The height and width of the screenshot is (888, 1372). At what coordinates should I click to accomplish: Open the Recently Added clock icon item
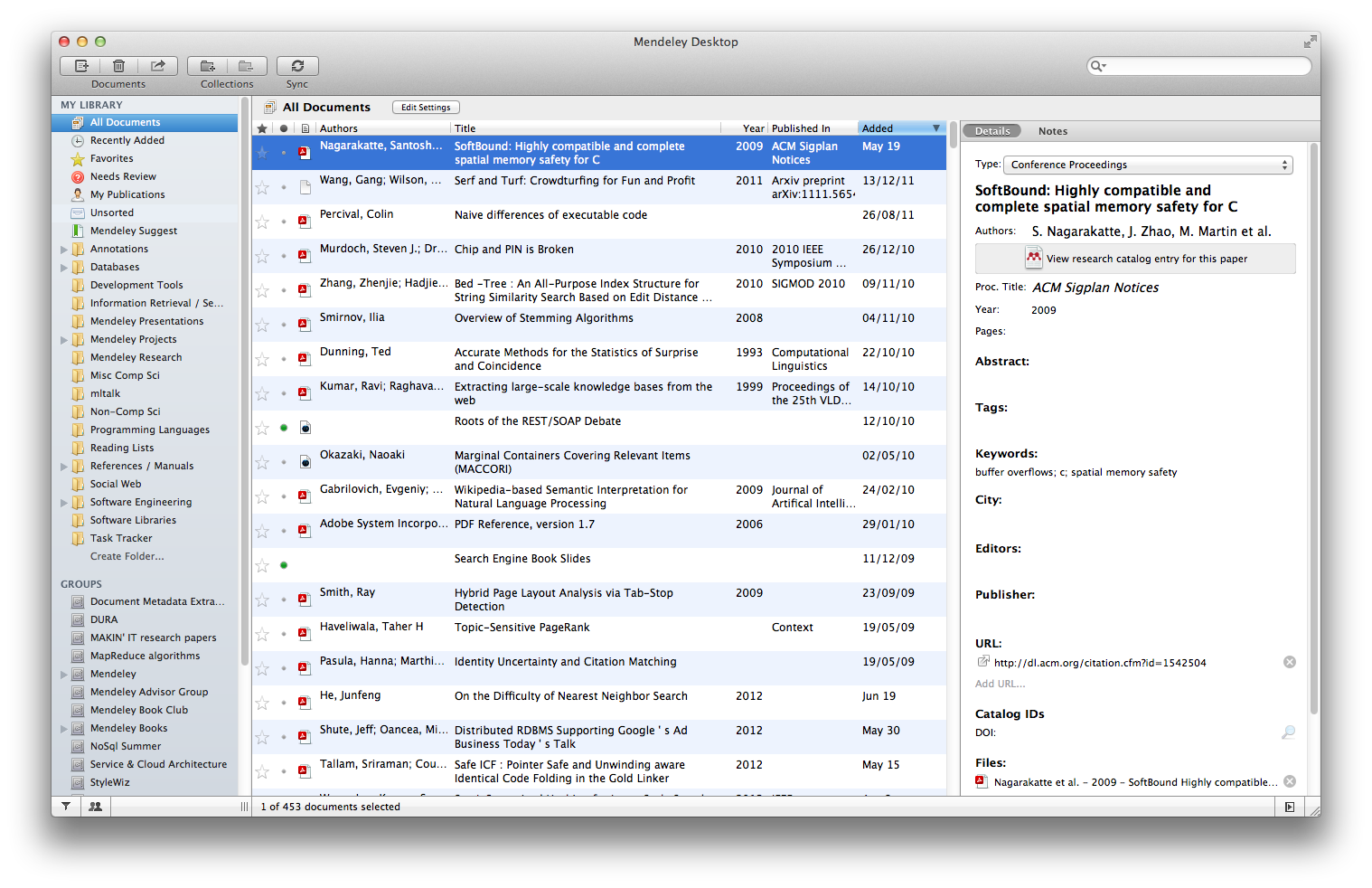coord(78,140)
